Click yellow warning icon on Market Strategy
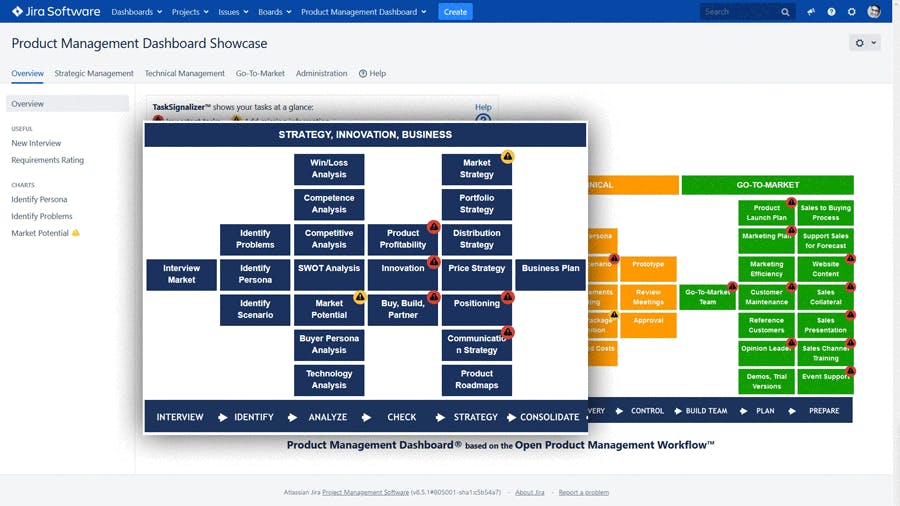 507,156
